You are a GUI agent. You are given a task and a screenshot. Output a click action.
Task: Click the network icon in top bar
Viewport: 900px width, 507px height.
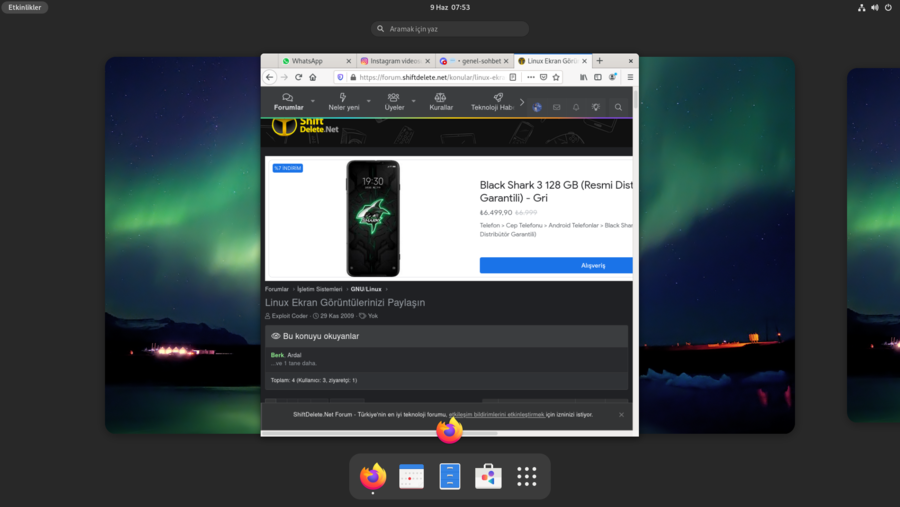tap(862, 7)
